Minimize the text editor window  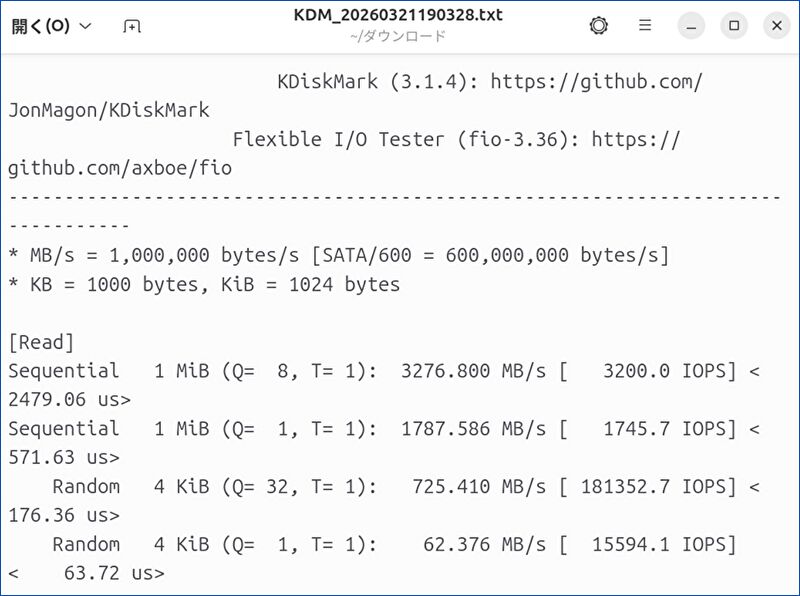[x=691, y=26]
